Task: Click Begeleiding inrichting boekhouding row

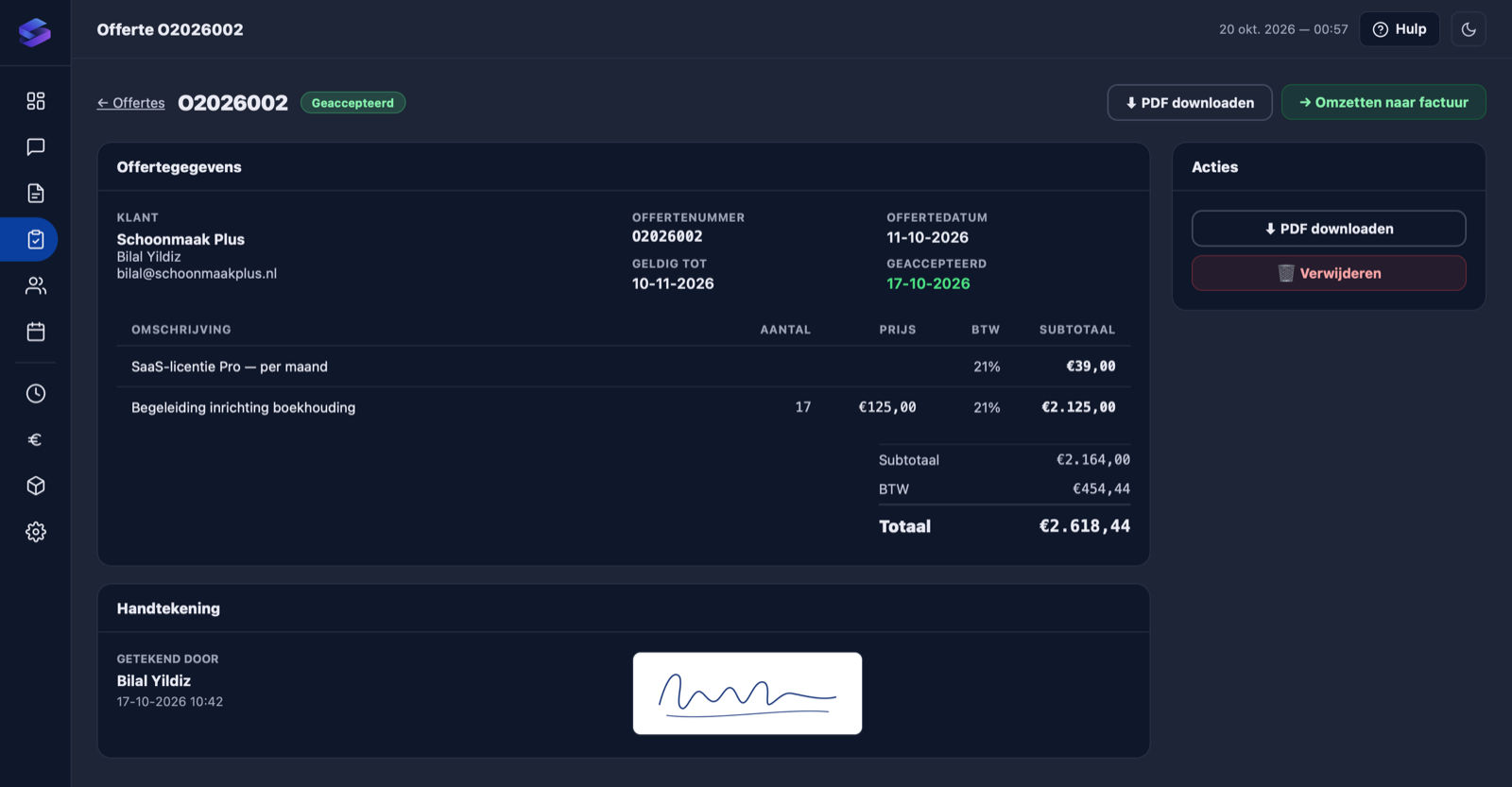Action: coord(624,407)
